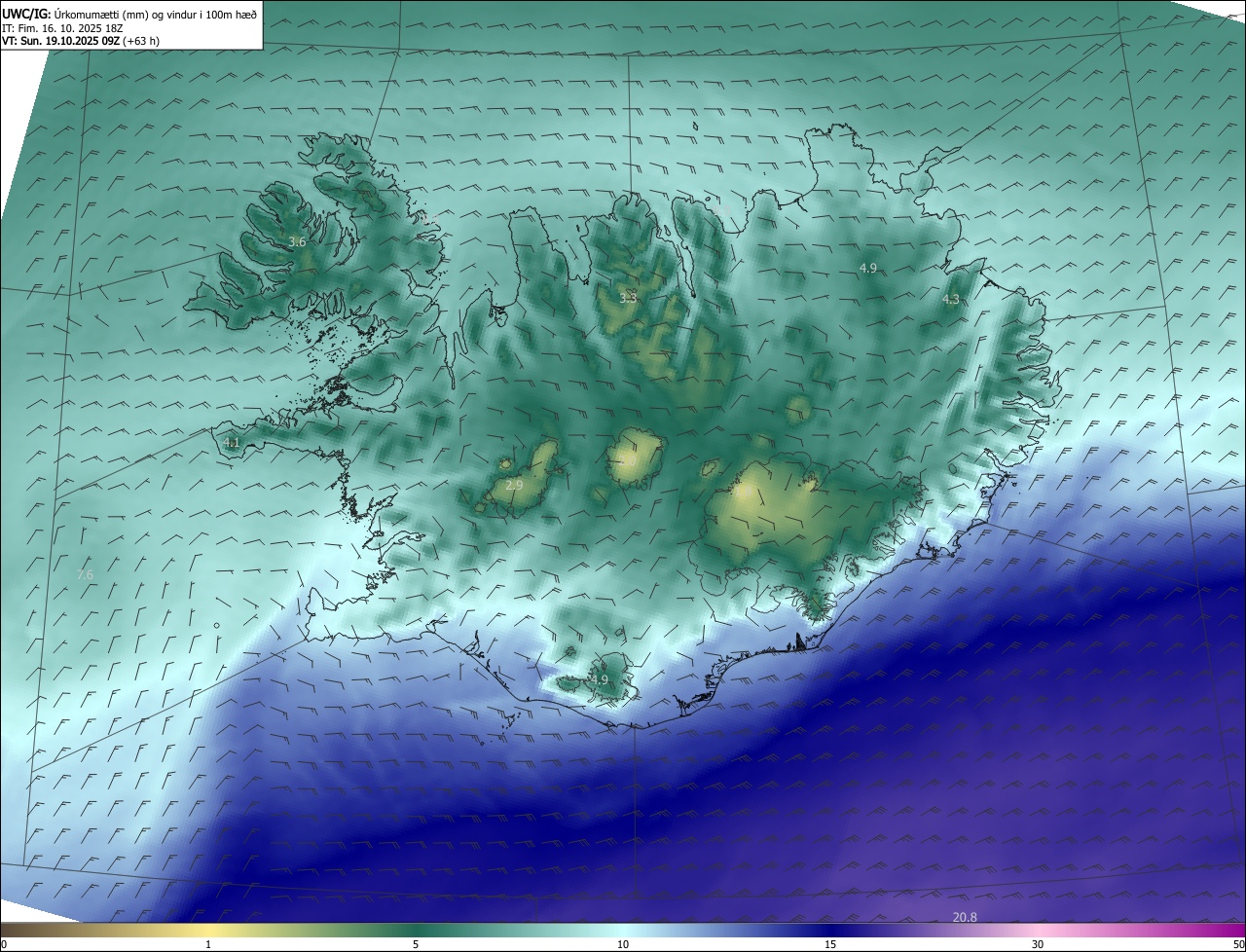Click the 2.9 precipitation value label
Screen dimensions: 1246x952
pyautogui.click(x=515, y=485)
